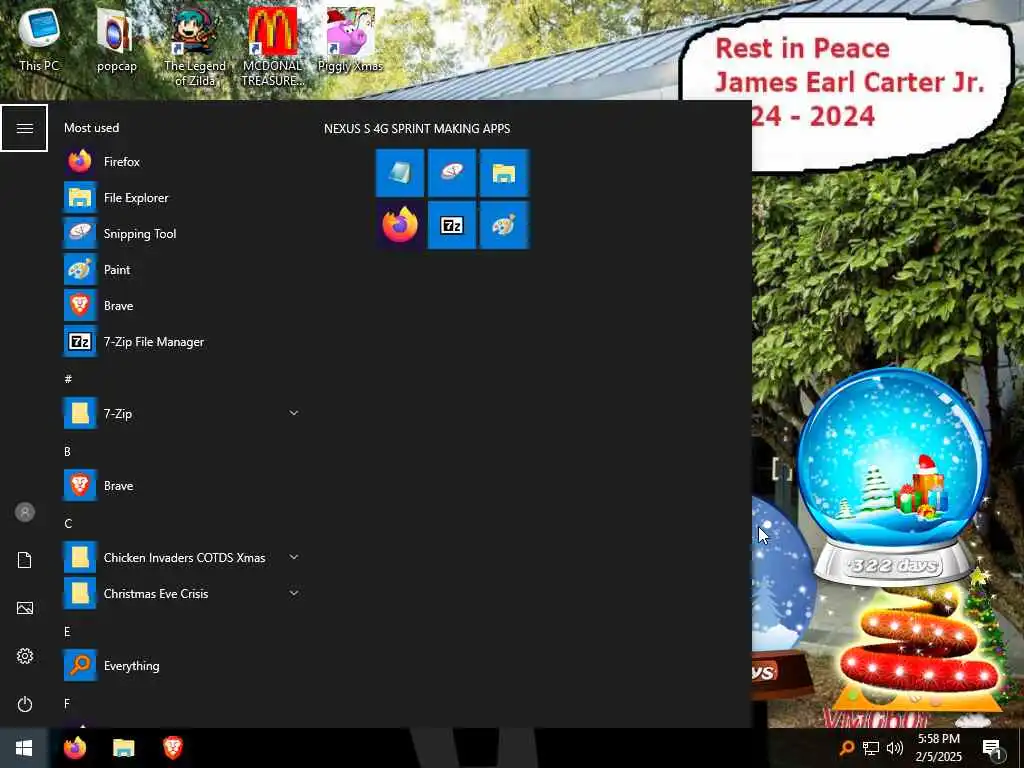Click the network icon in the system tray

[871, 748]
